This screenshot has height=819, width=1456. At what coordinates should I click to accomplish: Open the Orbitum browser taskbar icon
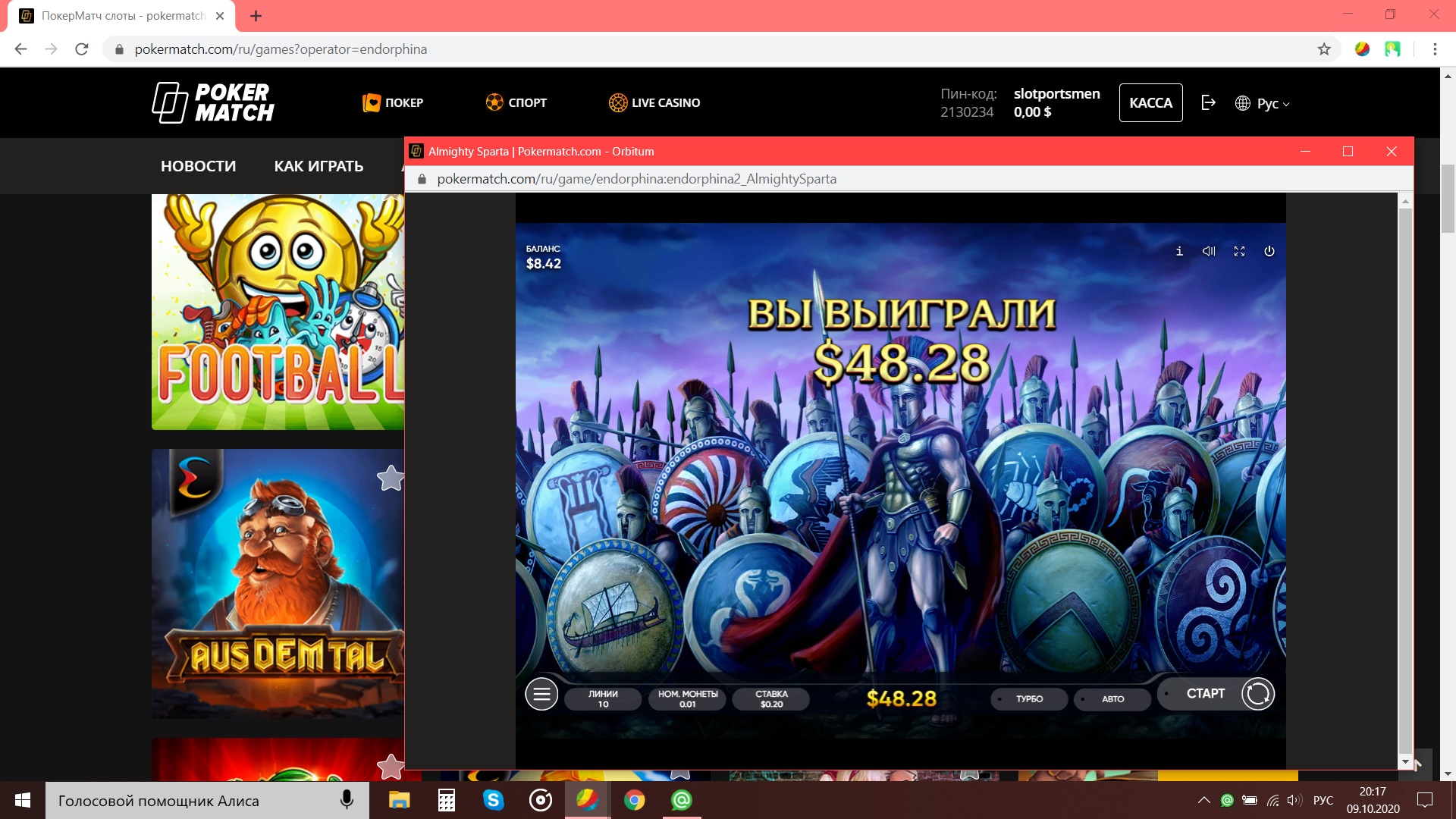pos(588,800)
